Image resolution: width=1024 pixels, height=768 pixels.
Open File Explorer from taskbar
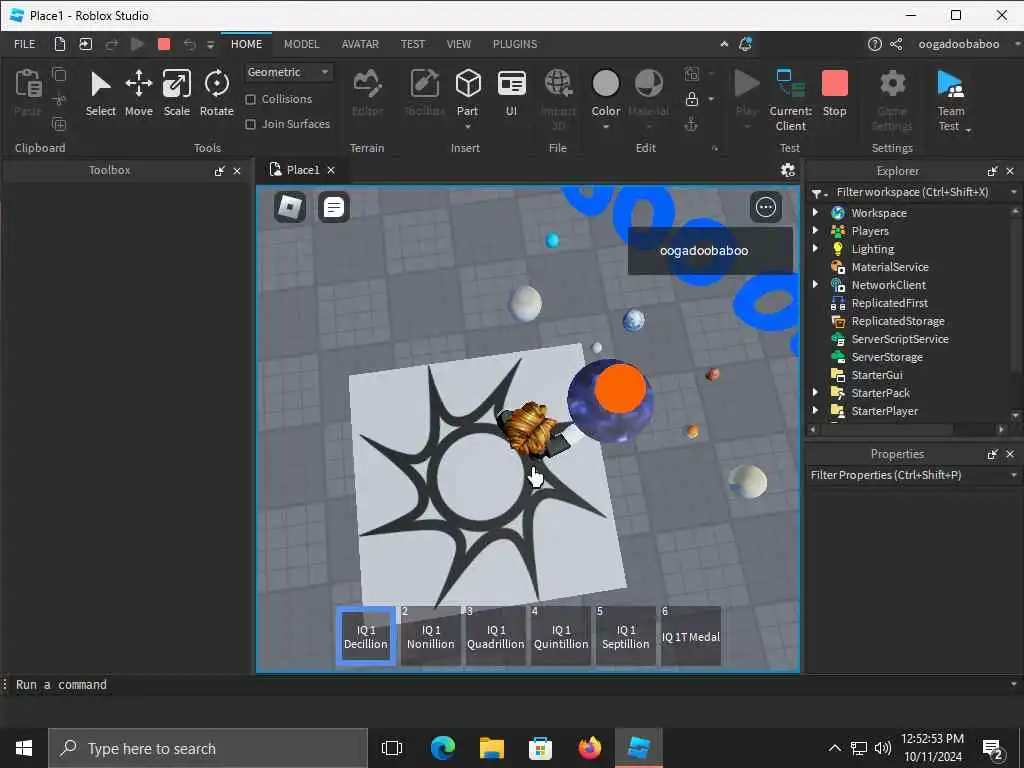492,748
